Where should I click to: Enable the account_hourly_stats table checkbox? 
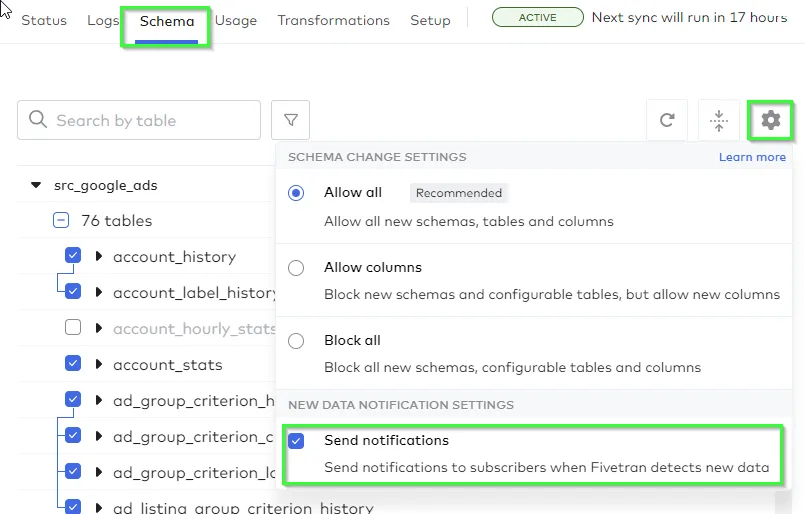coord(73,328)
